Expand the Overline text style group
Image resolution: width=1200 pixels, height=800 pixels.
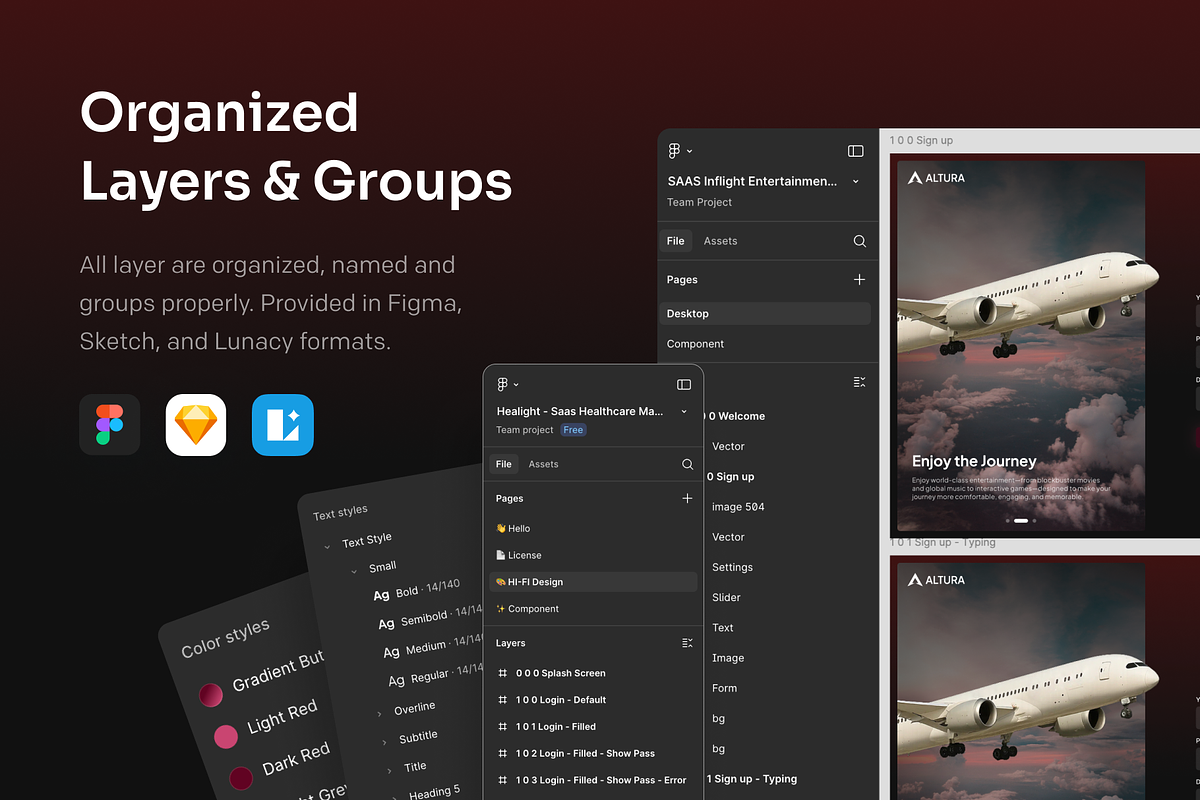pos(379,713)
